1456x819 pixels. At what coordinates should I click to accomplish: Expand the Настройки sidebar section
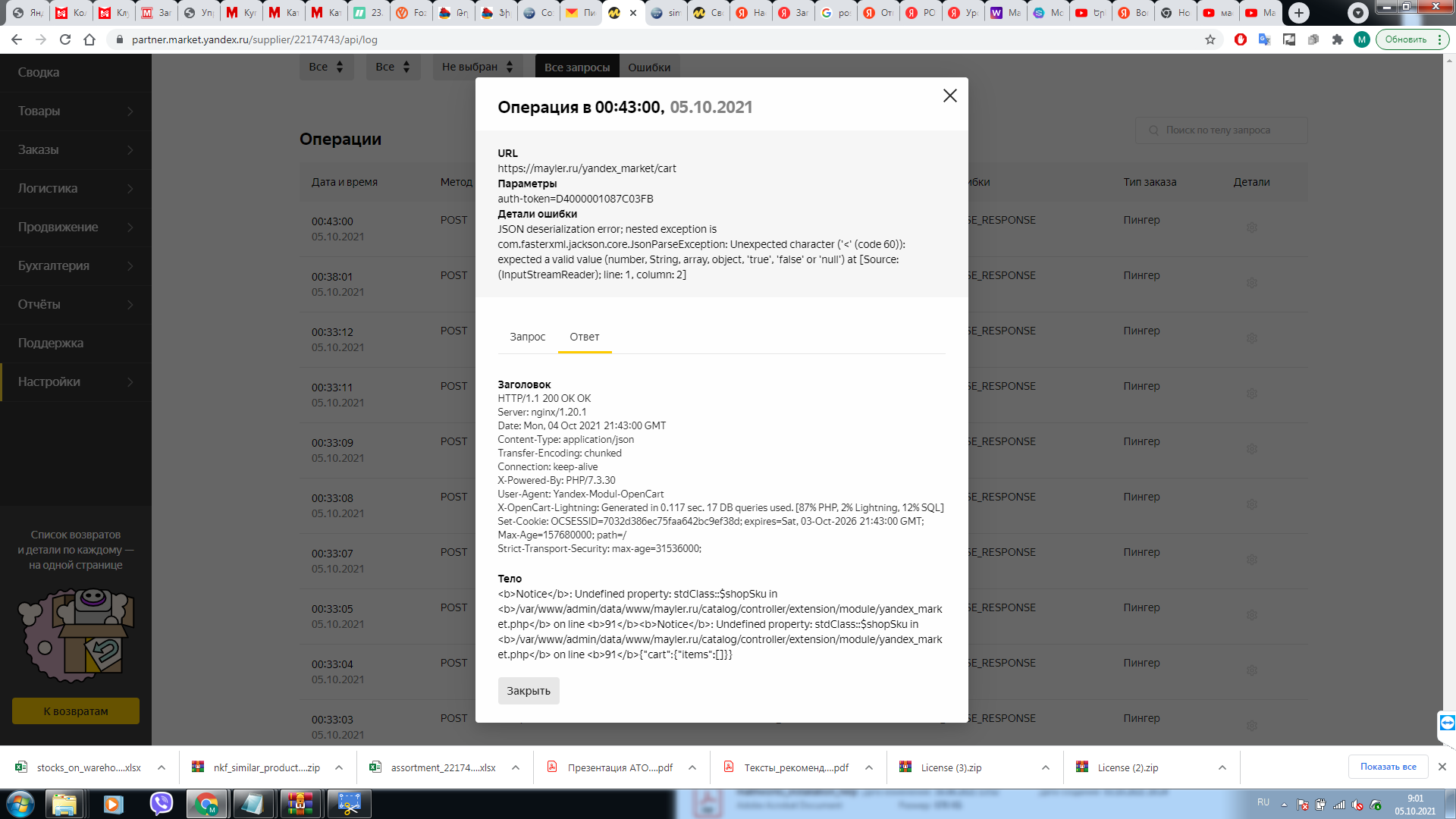76,382
